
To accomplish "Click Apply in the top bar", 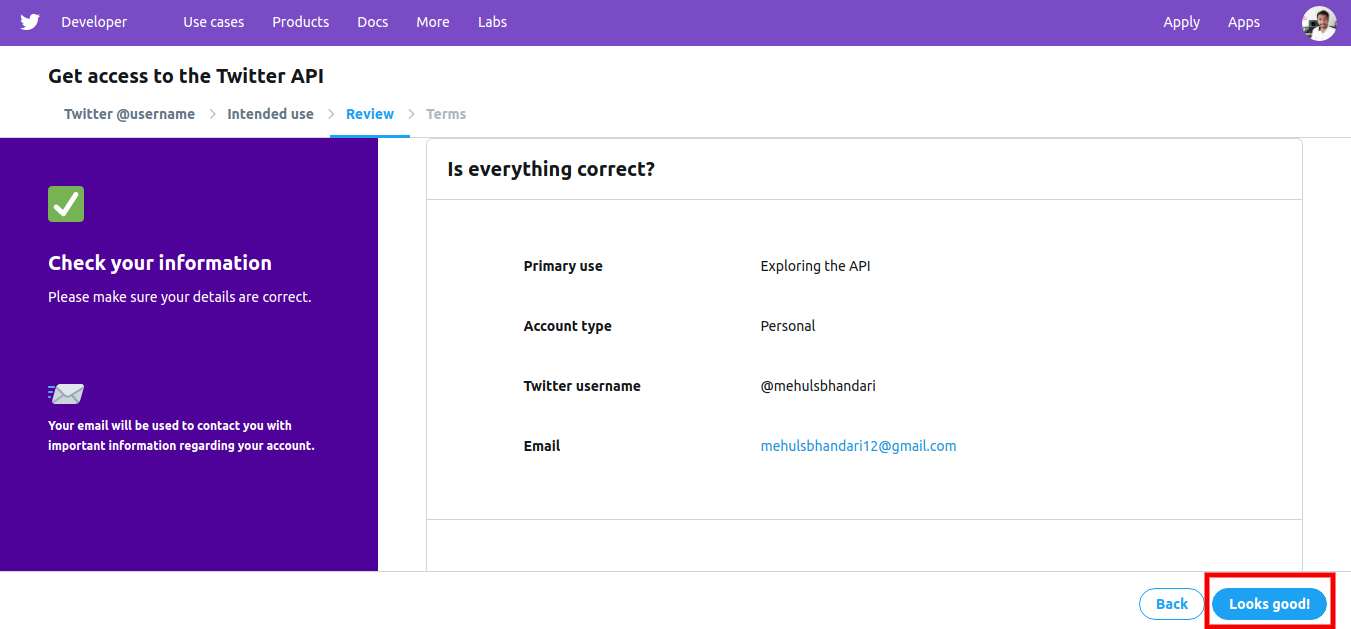I will 1181,22.
